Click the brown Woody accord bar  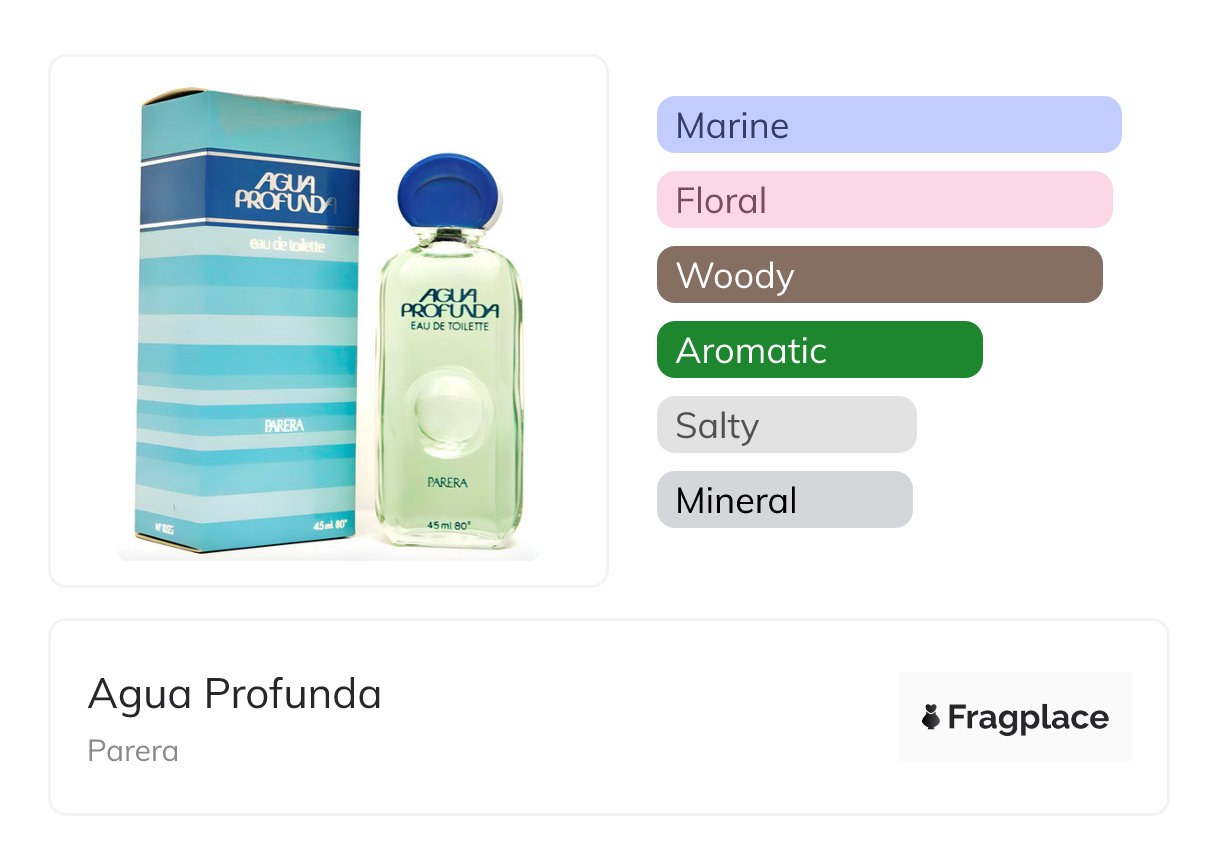(879, 275)
